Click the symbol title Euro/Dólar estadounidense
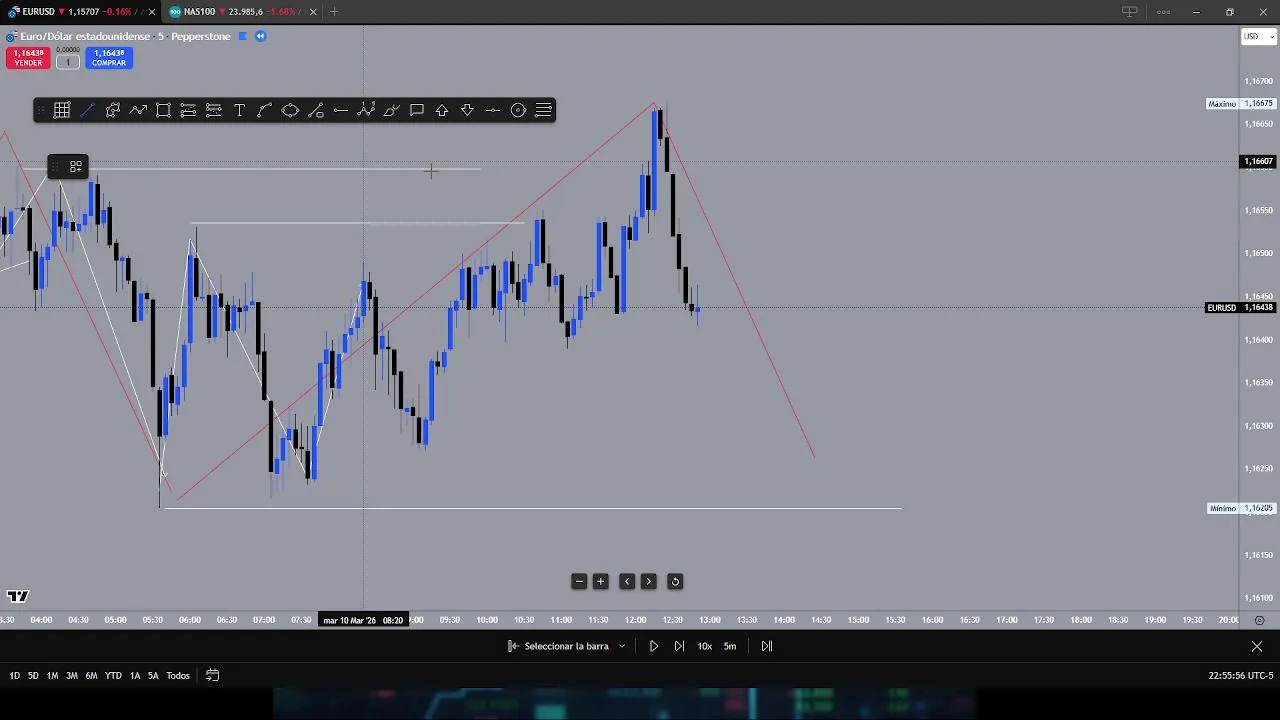This screenshot has width=1280, height=720. tap(85, 36)
